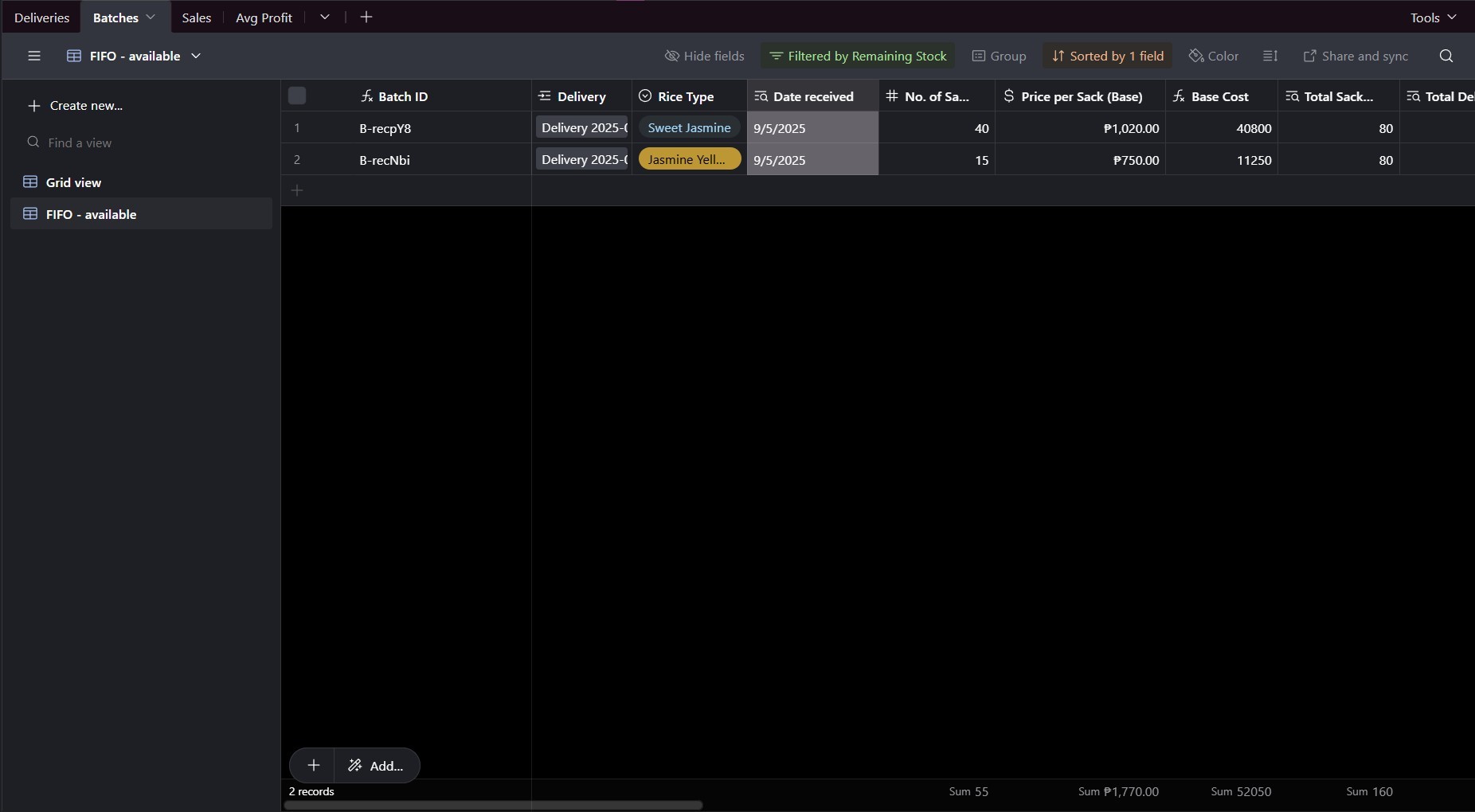
Task: Expand the hidden tables chevron
Action: (x=325, y=17)
